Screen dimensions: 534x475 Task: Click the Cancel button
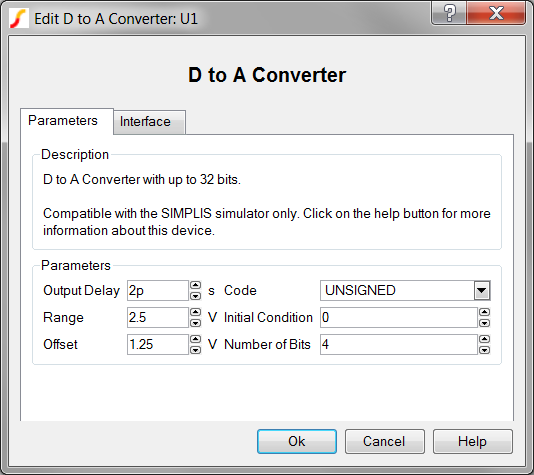pyautogui.click(x=385, y=441)
